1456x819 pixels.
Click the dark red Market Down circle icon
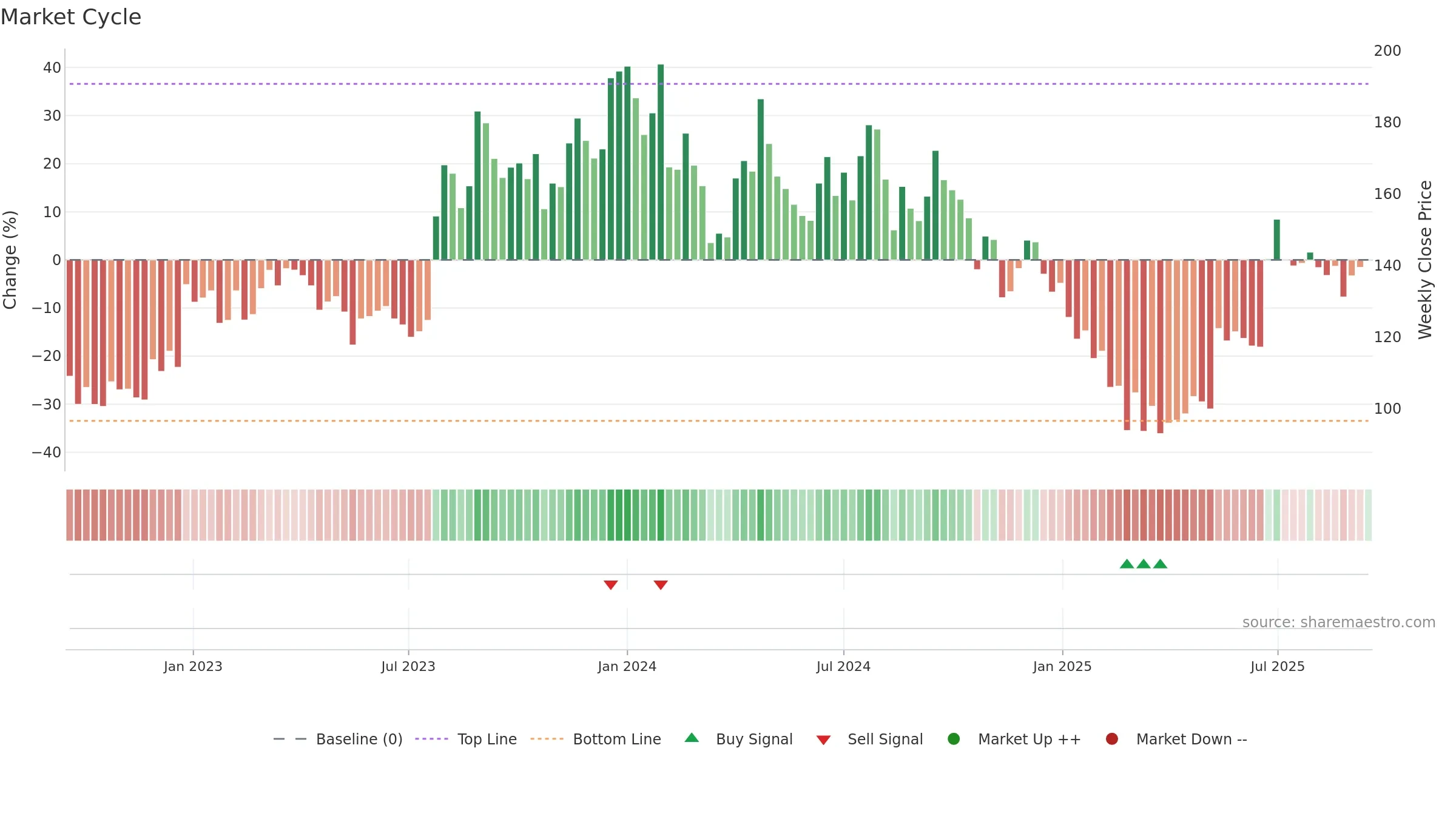point(1112,739)
